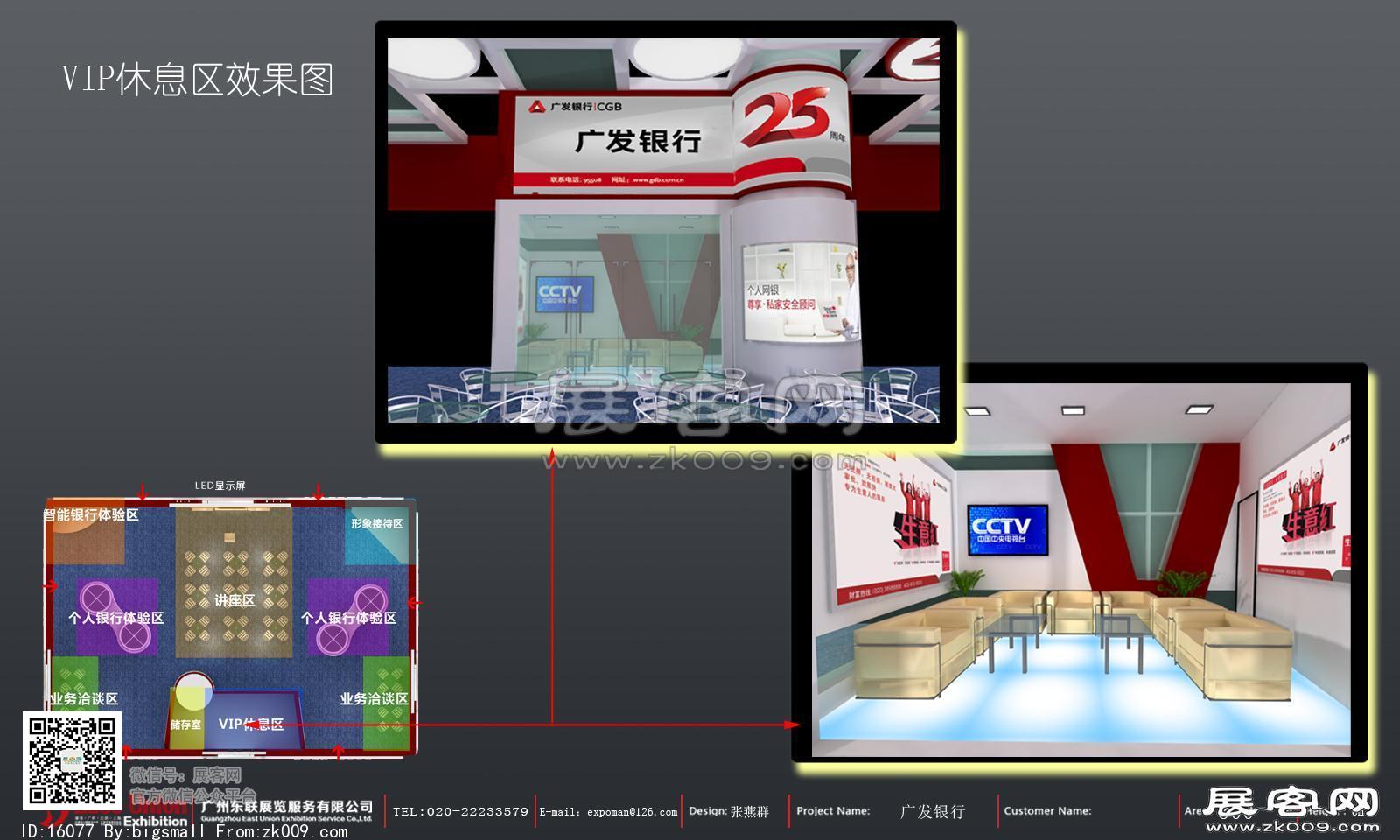
Task: Click Design: 张燕群 footer entry
Action: [729, 811]
